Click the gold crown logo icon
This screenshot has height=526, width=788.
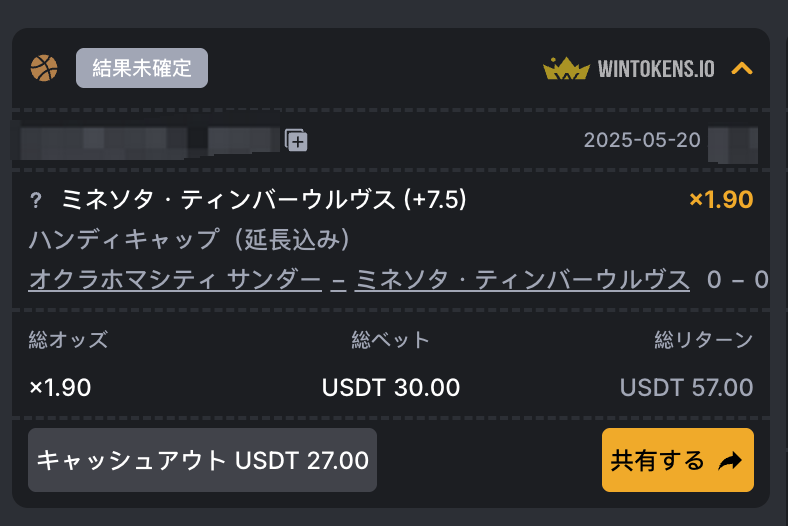[566, 68]
